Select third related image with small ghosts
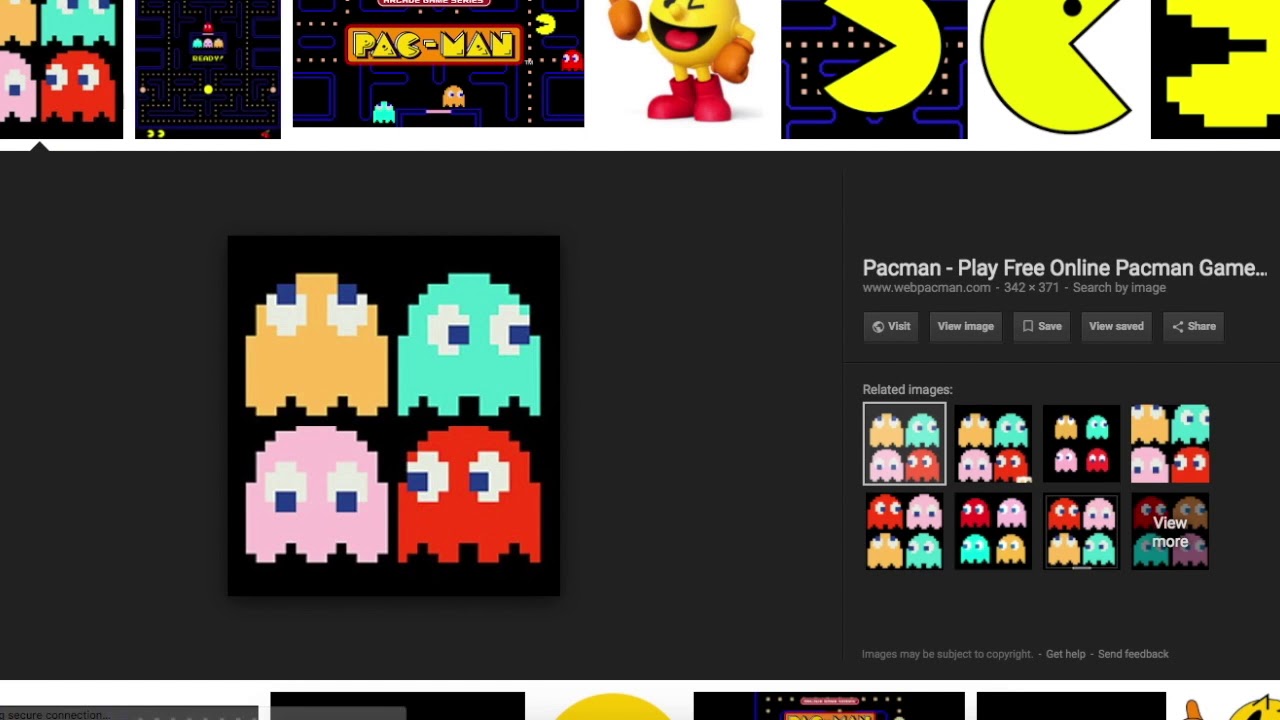 (x=1081, y=444)
